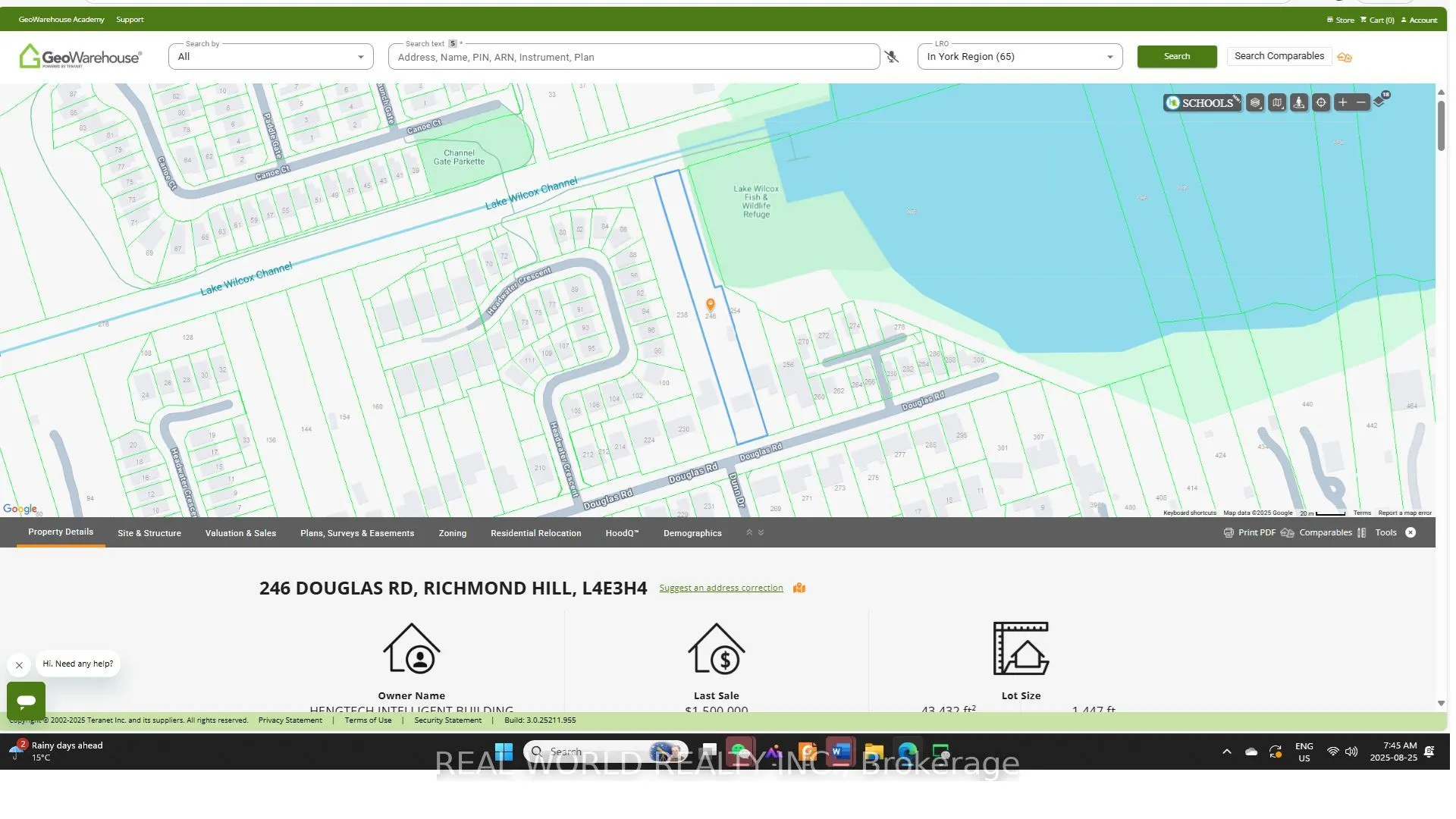Open Microsoft Edge from taskbar

point(908,752)
